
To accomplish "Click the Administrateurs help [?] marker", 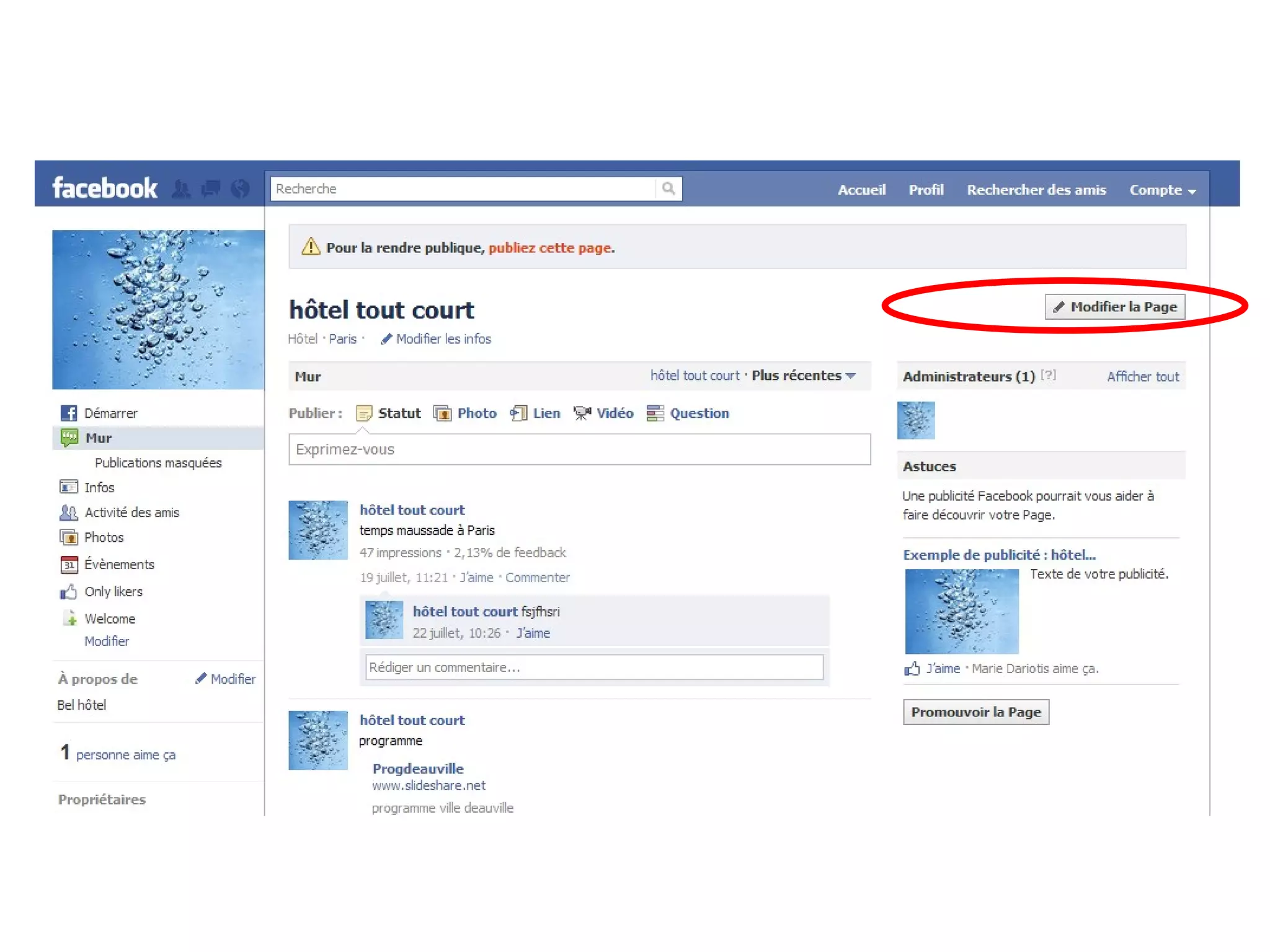I will [1048, 375].
